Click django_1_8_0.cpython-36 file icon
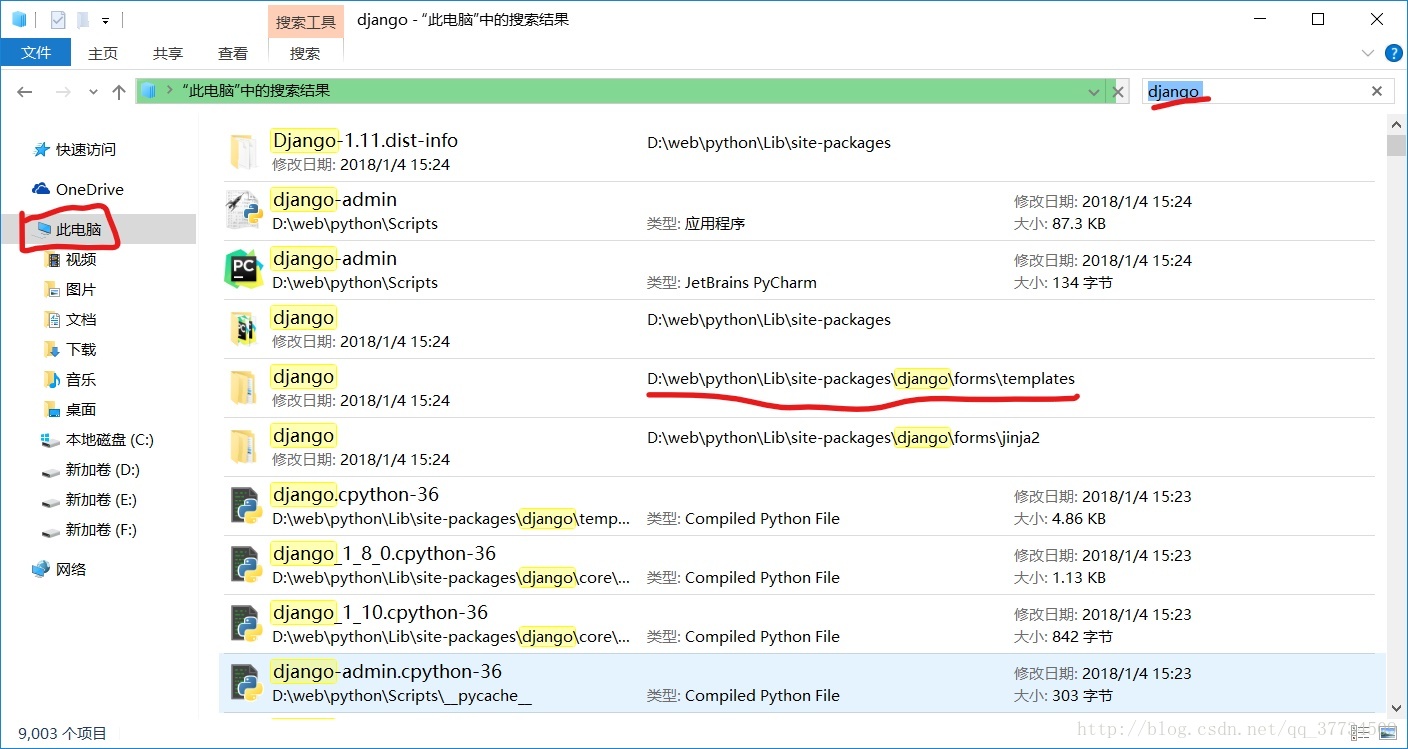Screen dimensions: 1408x749 tap(245, 565)
